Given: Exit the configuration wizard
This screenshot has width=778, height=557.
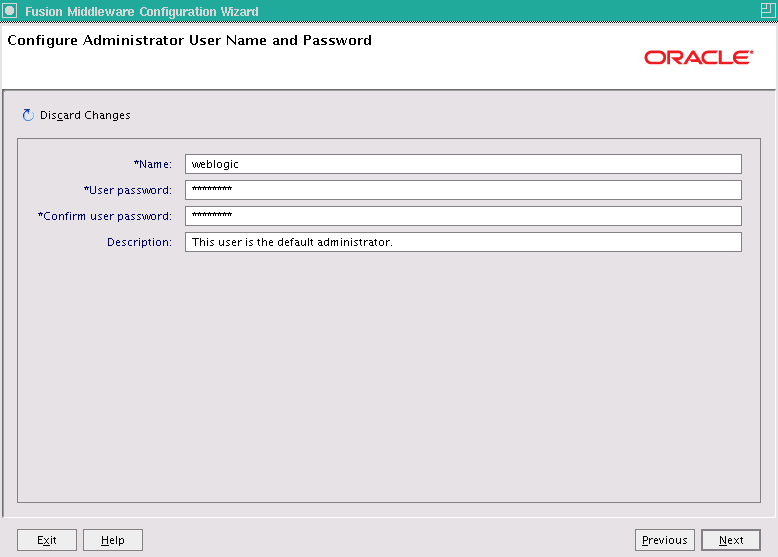Looking at the screenshot, I should [47, 540].
